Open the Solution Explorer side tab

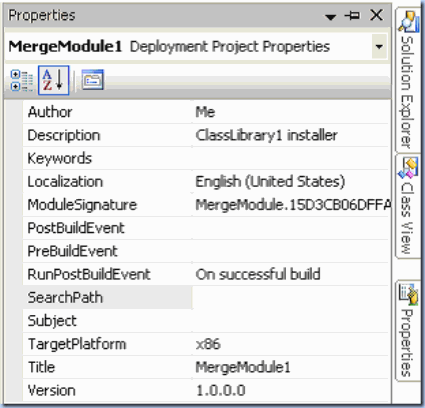pos(407,80)
